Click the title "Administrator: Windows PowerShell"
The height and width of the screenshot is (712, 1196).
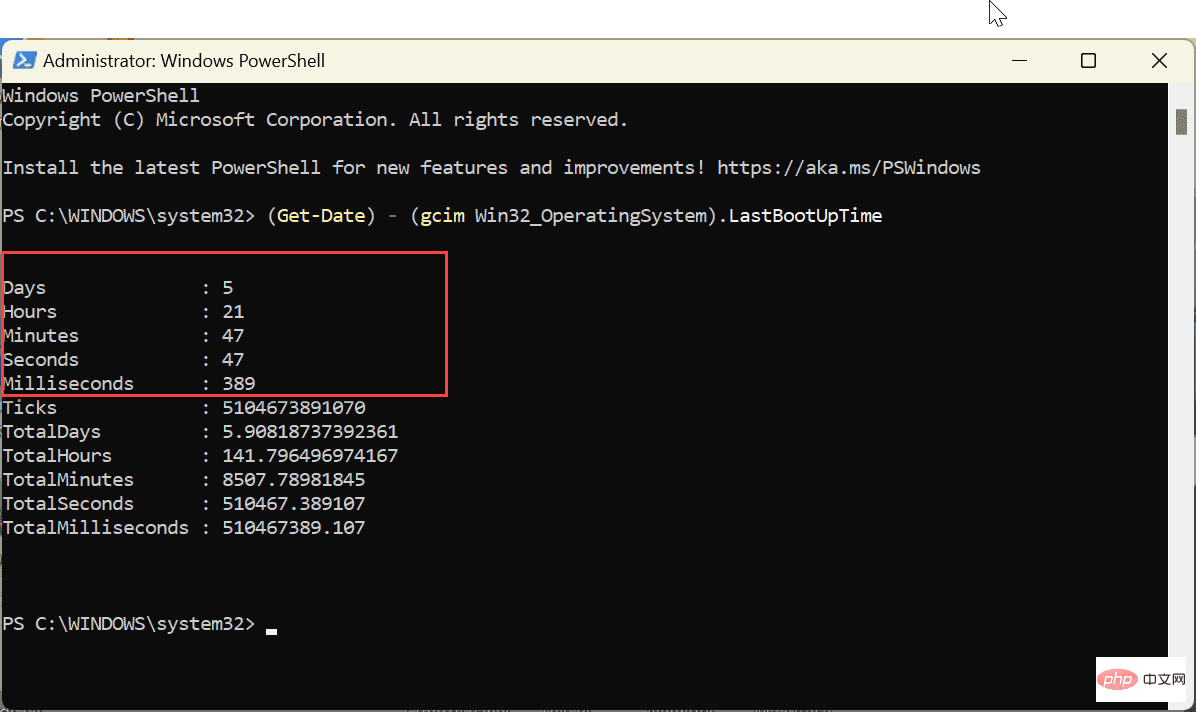(184, 61)
